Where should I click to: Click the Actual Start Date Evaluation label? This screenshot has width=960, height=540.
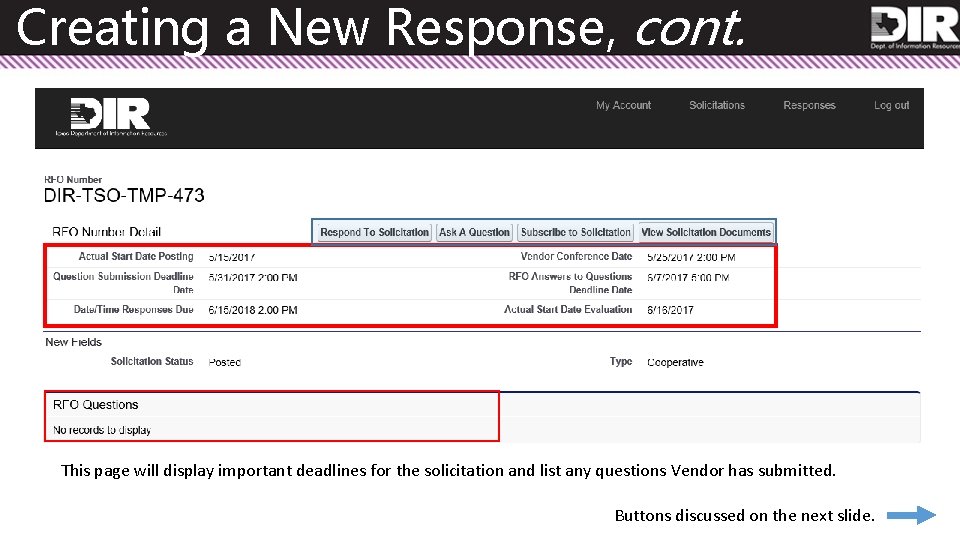(568, 310)
